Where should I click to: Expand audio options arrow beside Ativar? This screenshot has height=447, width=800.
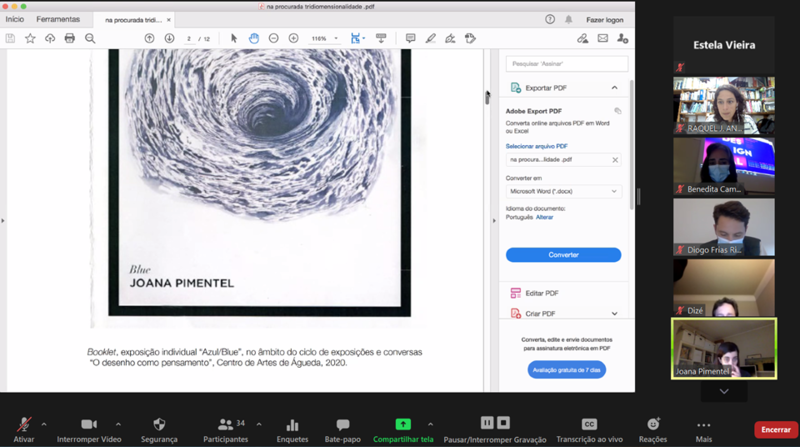44,424
